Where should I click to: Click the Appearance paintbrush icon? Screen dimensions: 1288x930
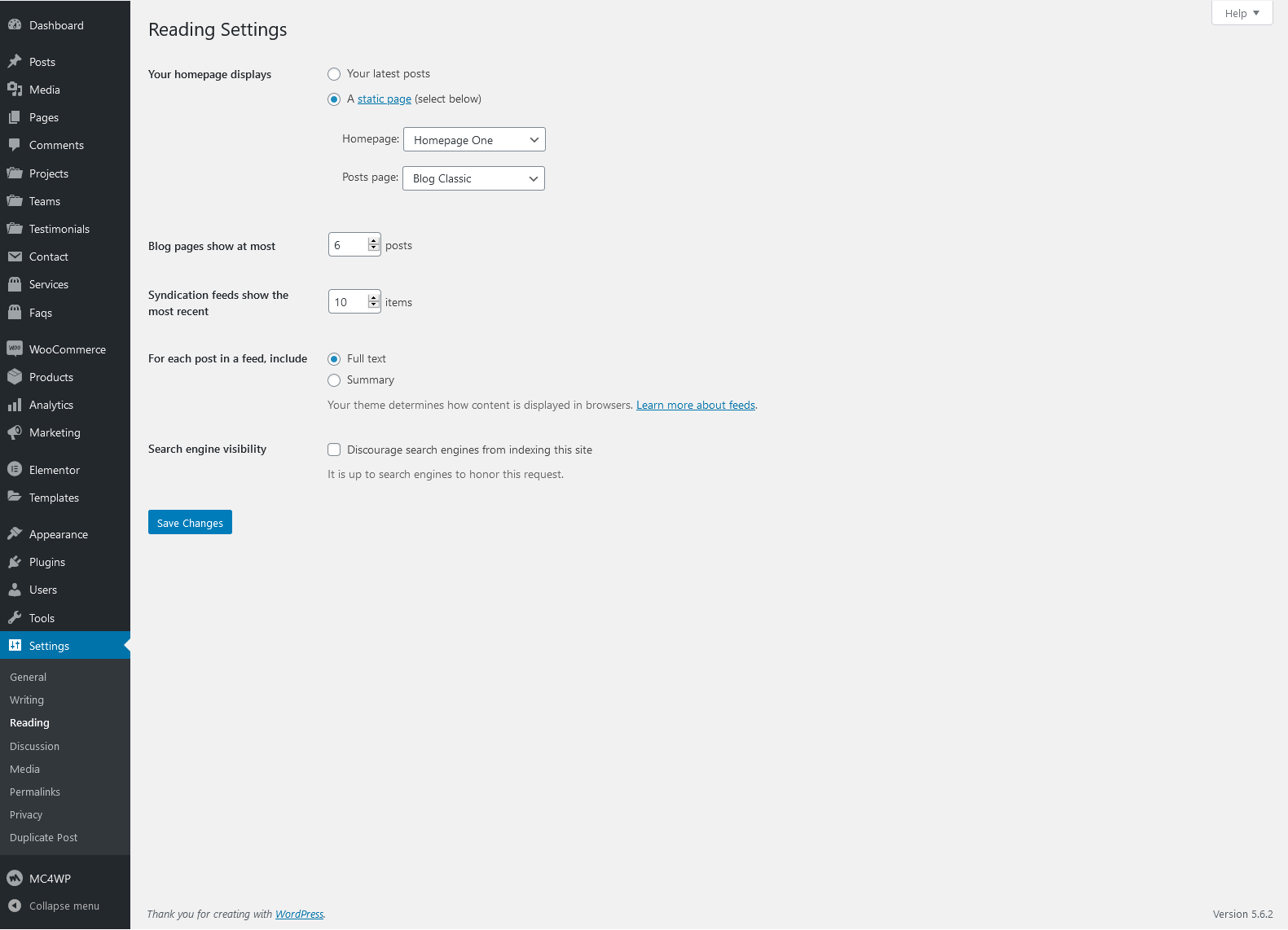[15, 534]
